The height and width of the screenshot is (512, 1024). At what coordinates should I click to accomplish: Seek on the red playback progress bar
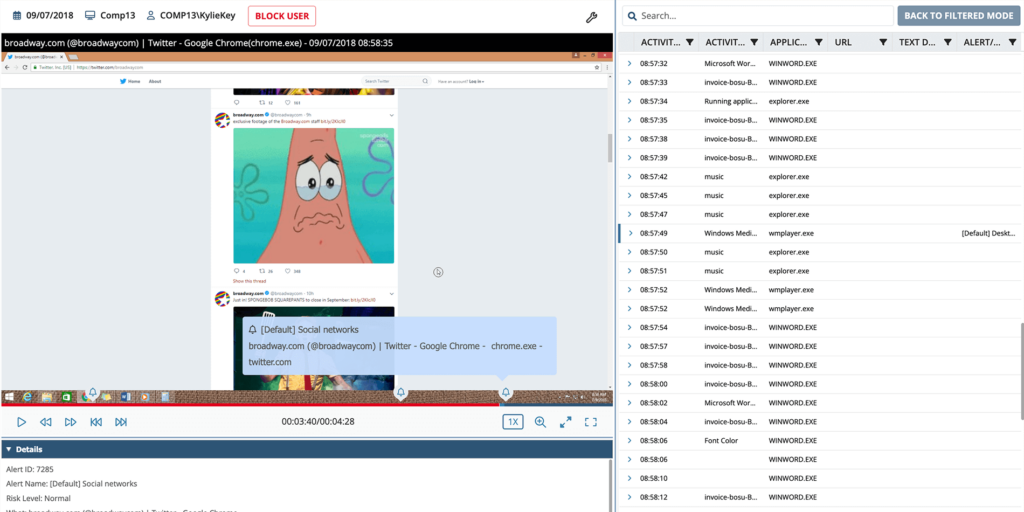click(x=250, y=404)
